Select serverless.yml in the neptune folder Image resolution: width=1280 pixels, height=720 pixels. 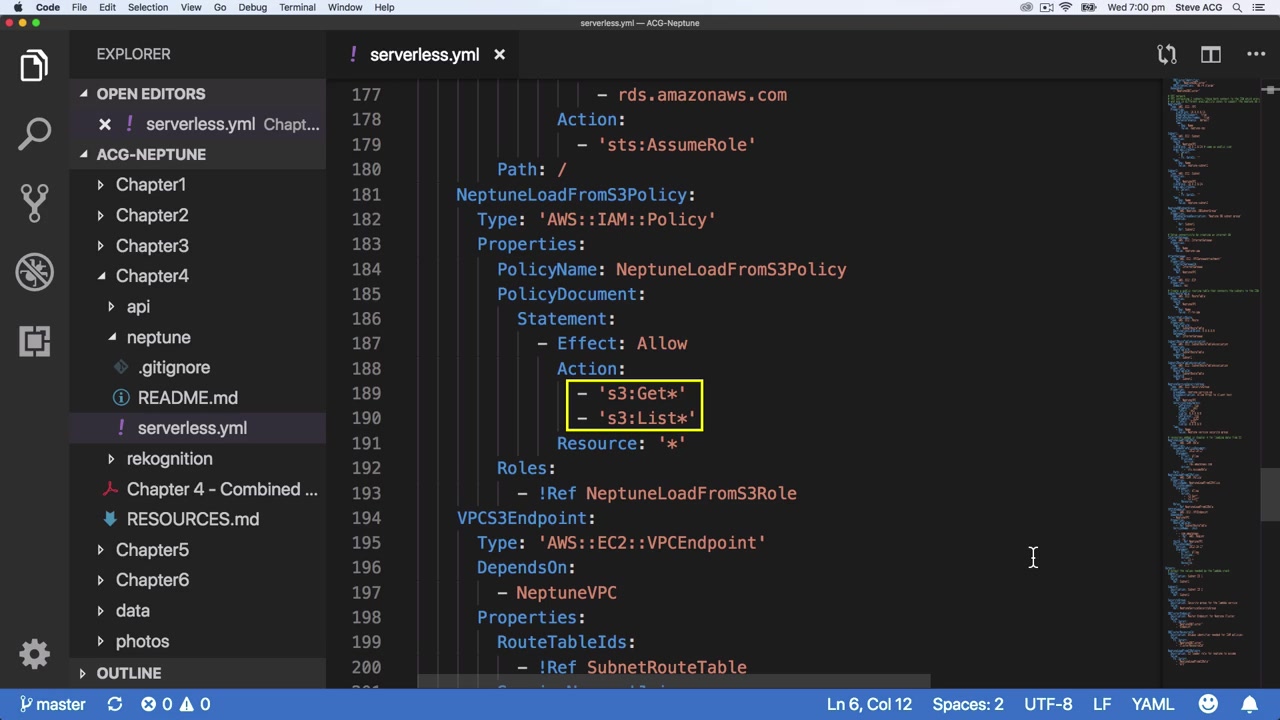[192, 428]
